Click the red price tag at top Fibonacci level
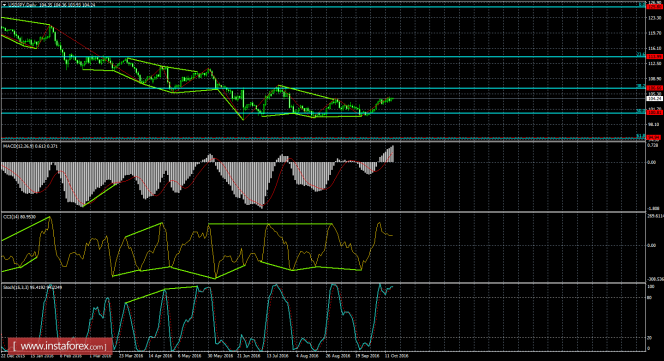The width and height of the screenshot is (664, 361). (655, 6)
